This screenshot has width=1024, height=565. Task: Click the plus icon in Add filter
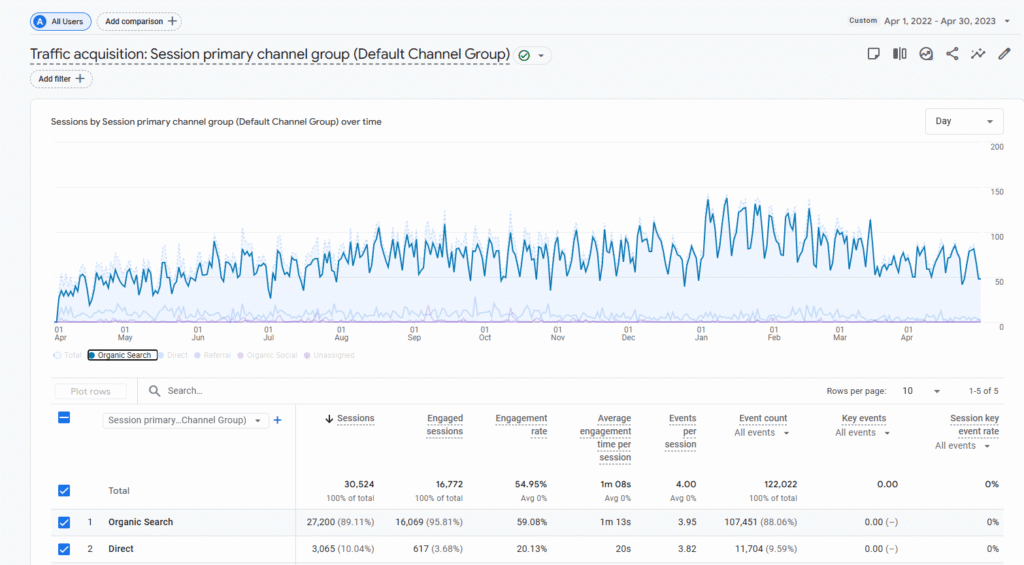(x=80, y=78)
